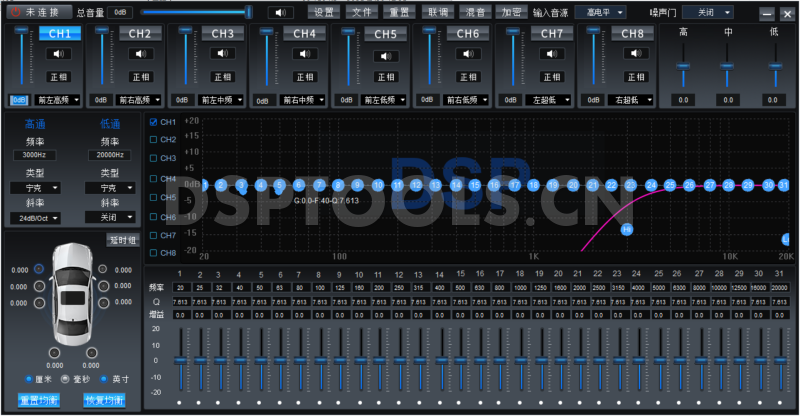
Task: Click the 恢复均衡 button
Action: pyautogui.click(x=104, y=400)
